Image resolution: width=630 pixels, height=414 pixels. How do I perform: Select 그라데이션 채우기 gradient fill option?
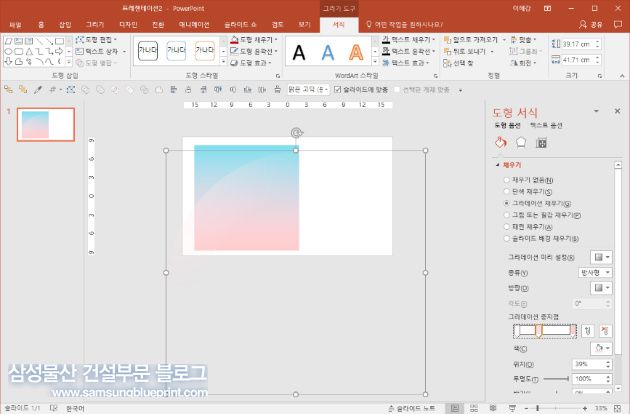click(537, 203)
